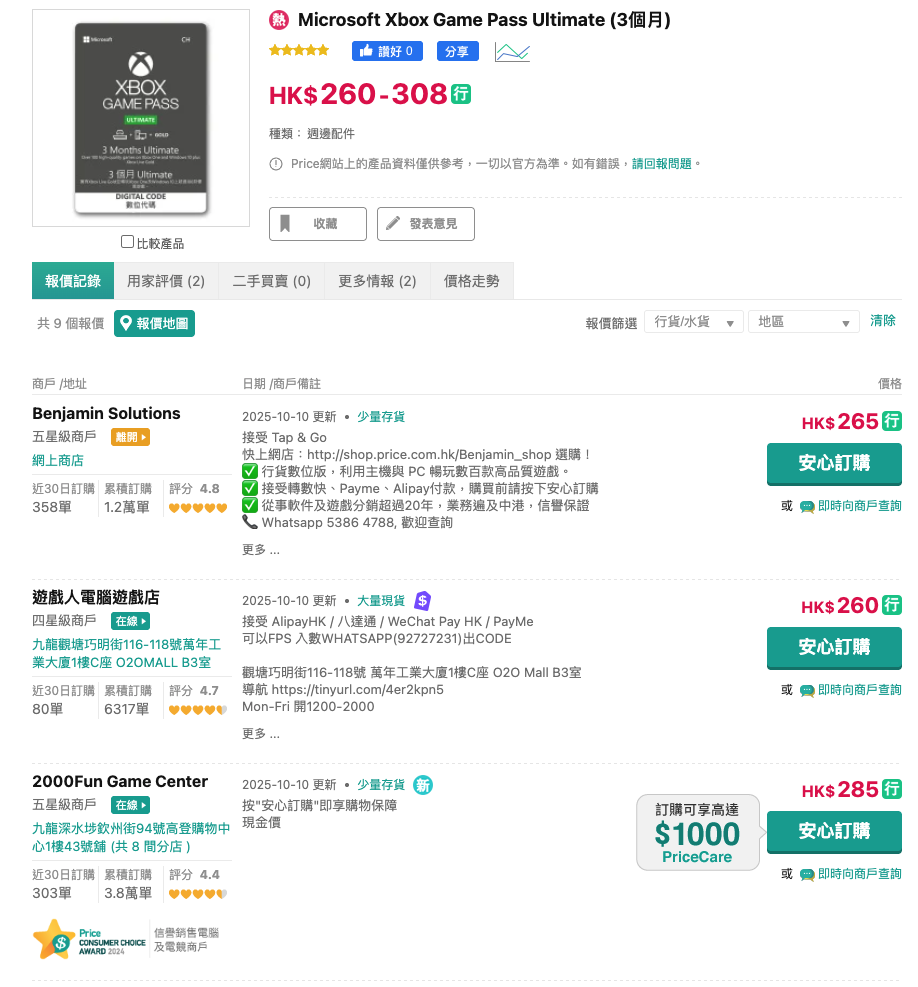Image resolution: width=918 pixels, height=987 pixels.
Task: Click the Xbox Game Pass product thumbnail
Action: (x=141, y=118)
